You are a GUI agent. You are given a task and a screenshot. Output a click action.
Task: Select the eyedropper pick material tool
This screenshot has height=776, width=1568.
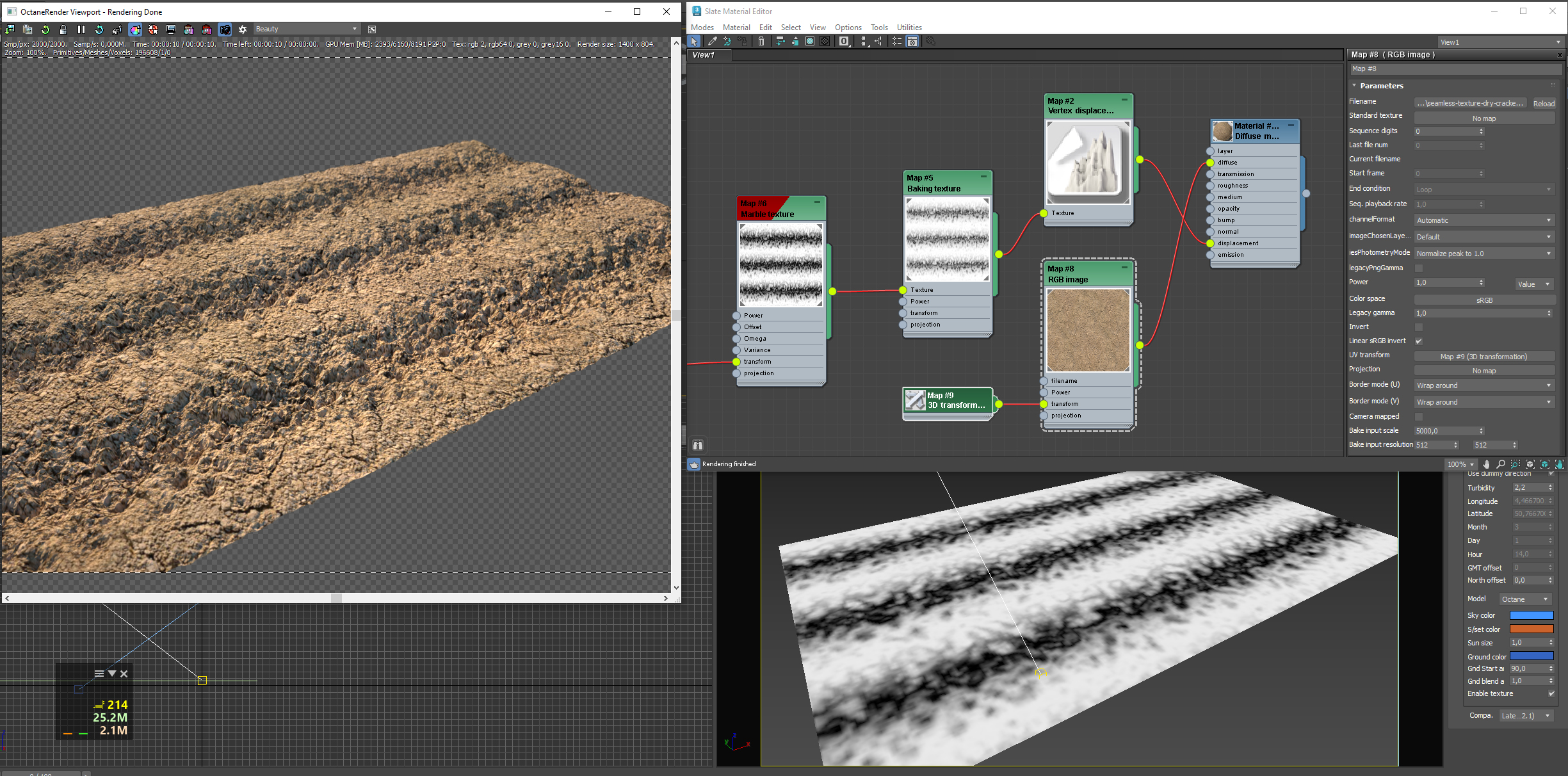712,42
